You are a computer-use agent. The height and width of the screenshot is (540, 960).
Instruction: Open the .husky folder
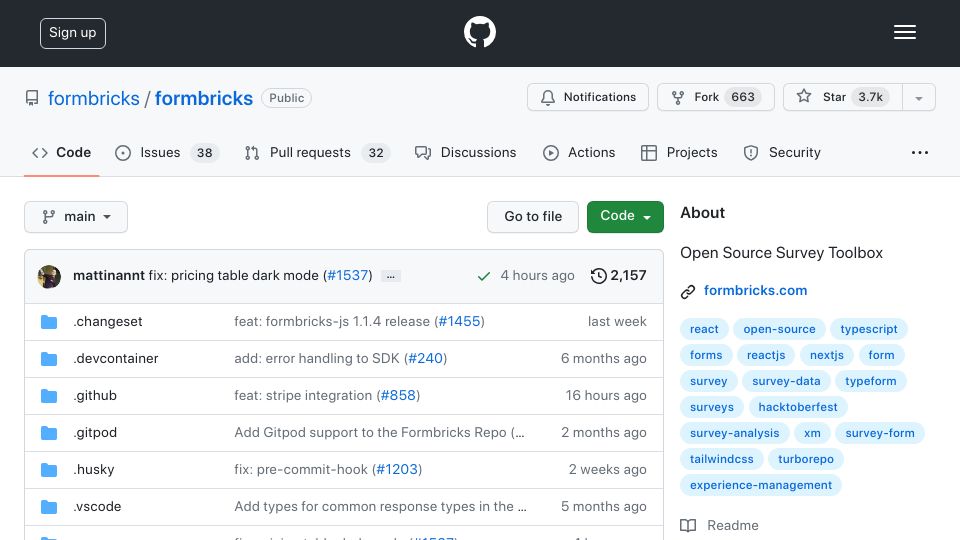pyautogui.click(x=94, y=470)
